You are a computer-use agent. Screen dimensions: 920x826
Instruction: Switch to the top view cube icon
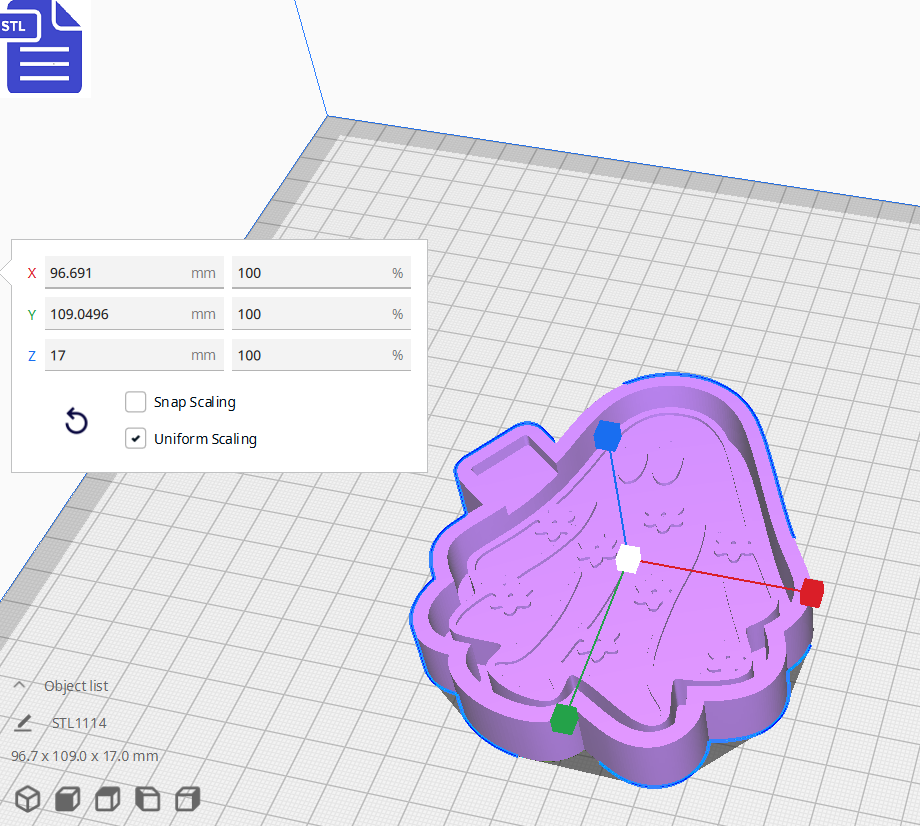(x=107, y=799)
